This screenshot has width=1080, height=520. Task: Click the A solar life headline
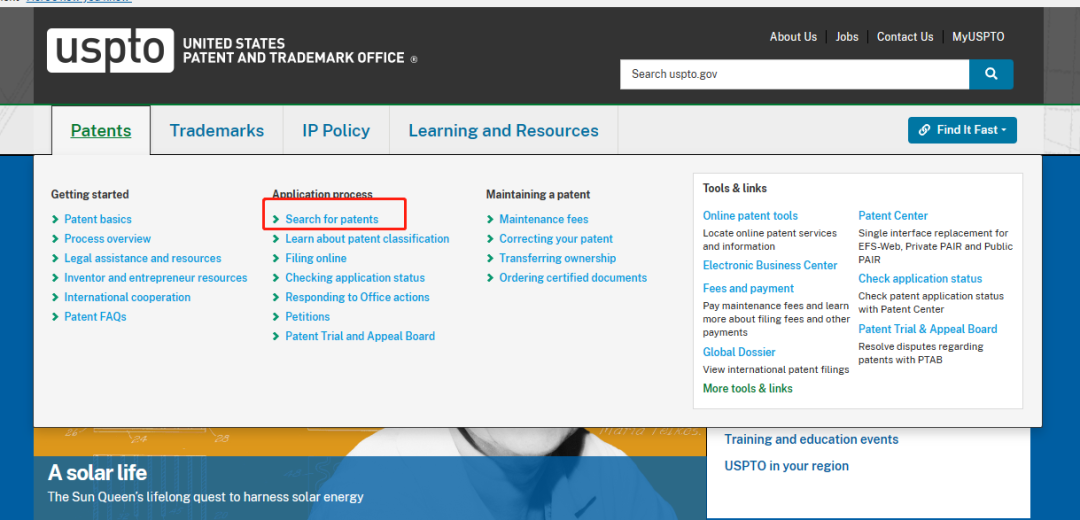point(97,473)
